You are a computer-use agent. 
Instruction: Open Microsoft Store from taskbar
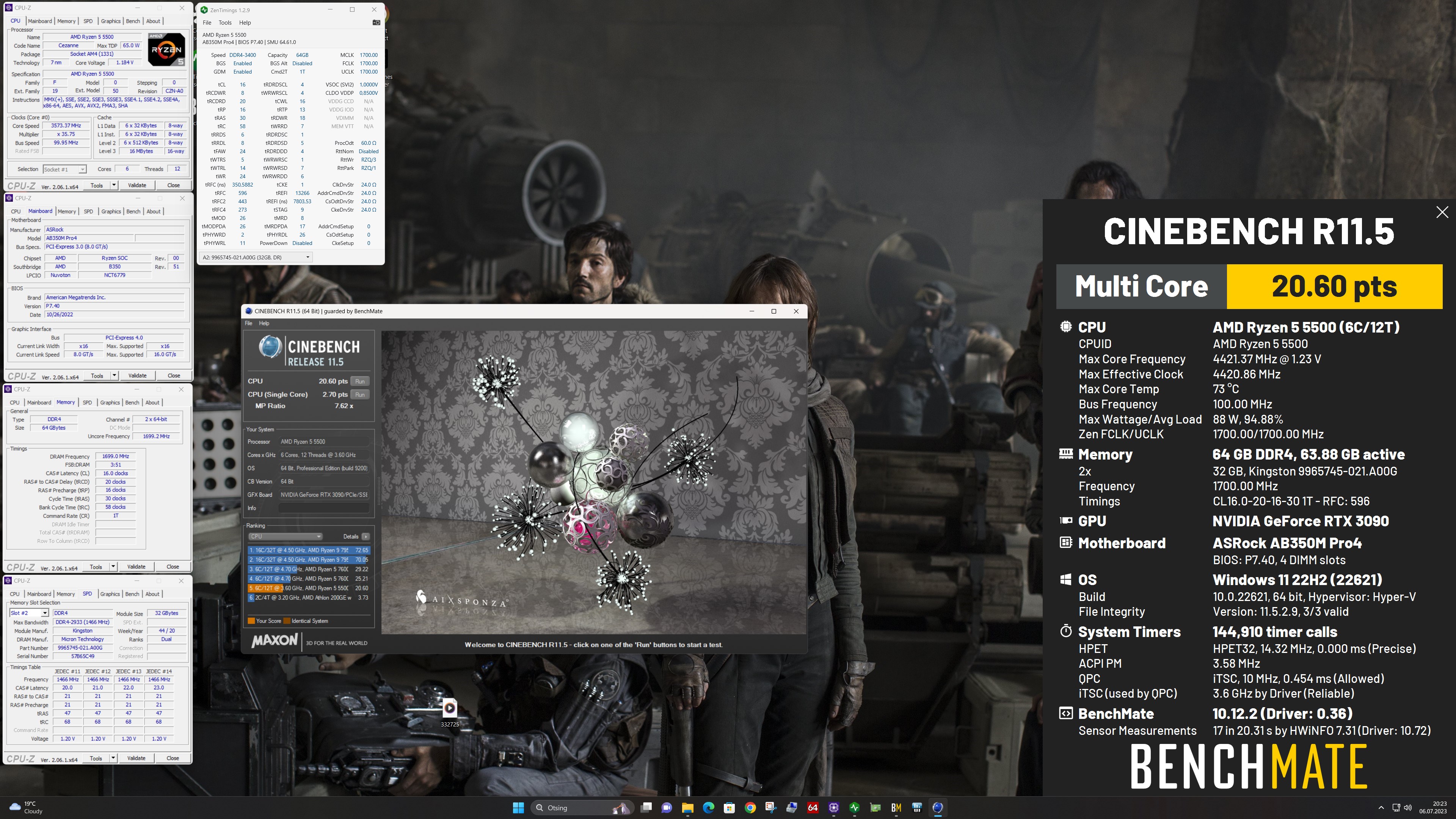point(729,808)
